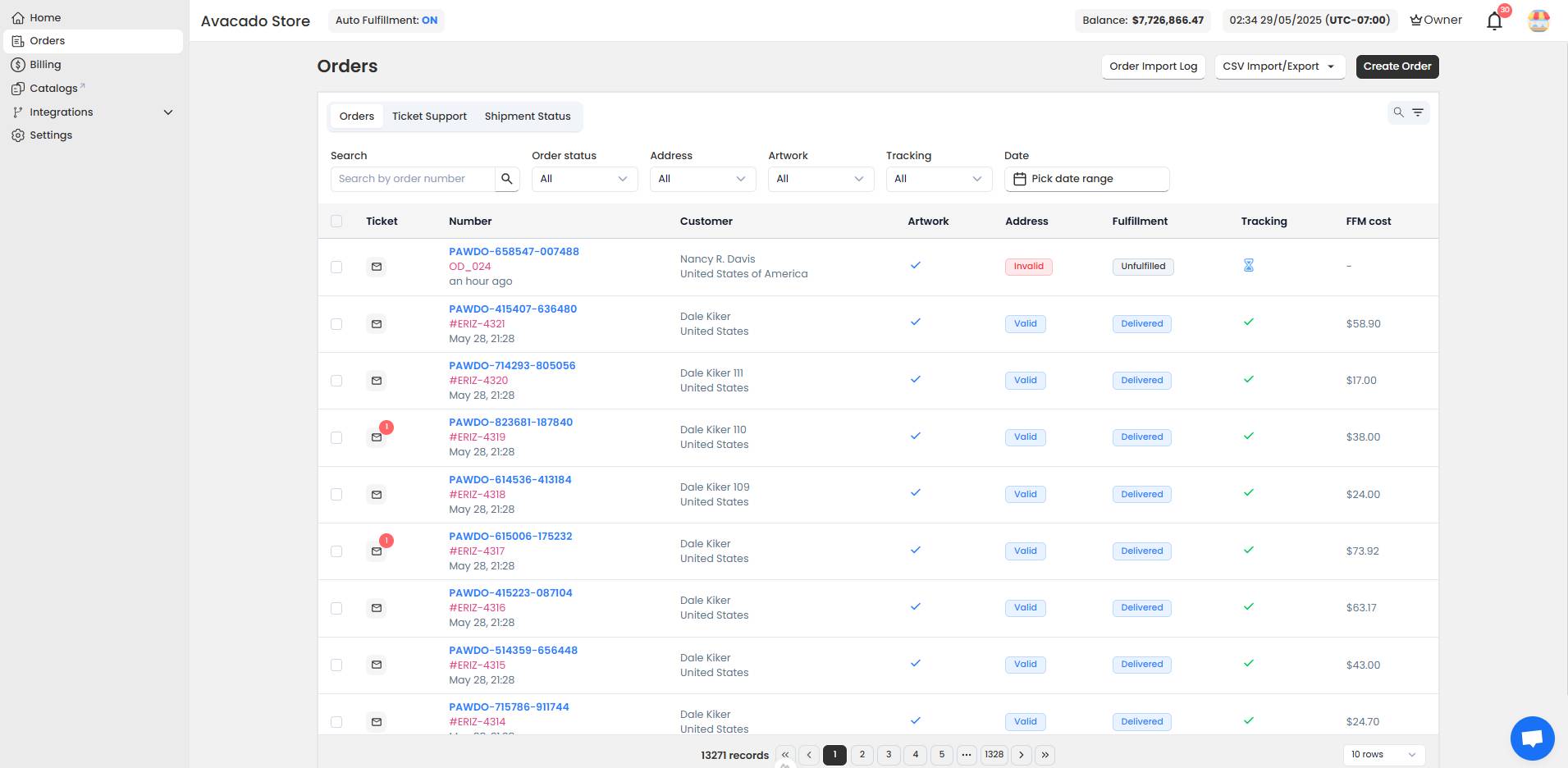Image resolution: width=1568 pixels, height=768 pixels.
Task: Click the Home icon in sidebar
Action: (18, 17)
